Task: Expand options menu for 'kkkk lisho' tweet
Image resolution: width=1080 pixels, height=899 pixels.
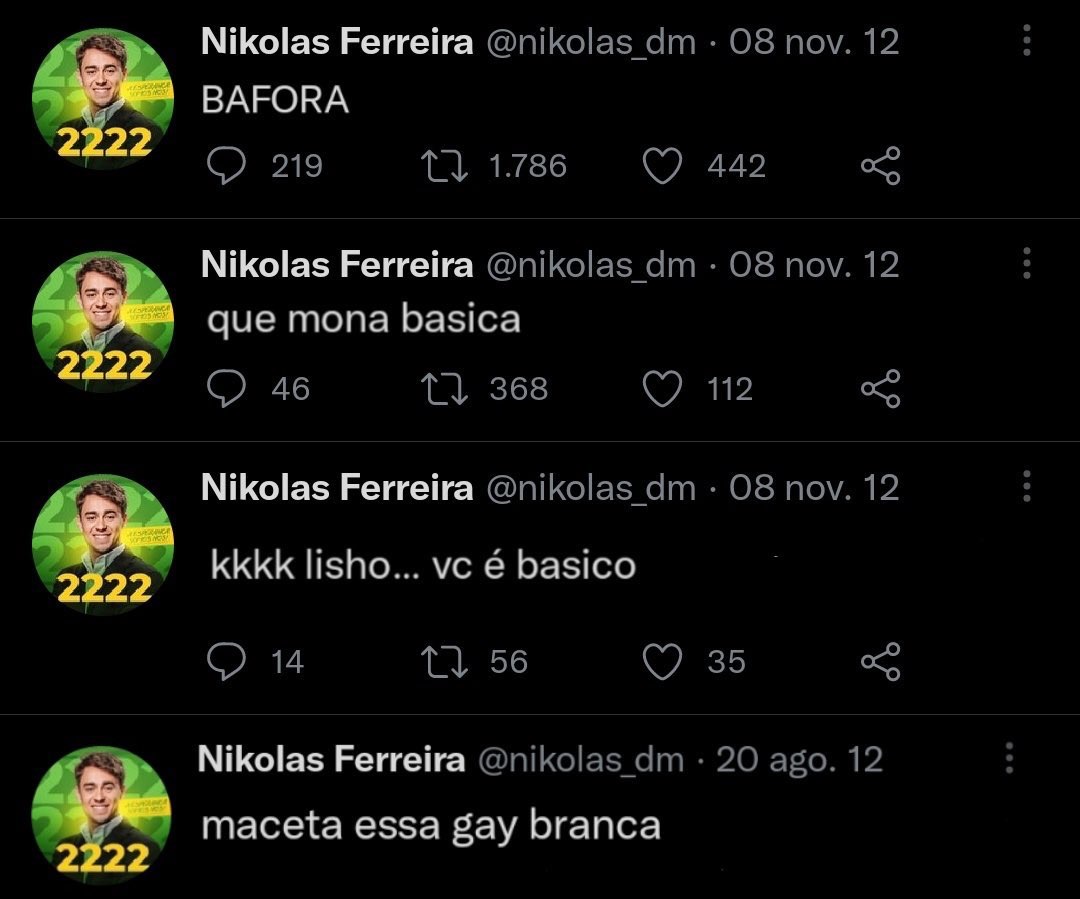Action: pos(1026,487)
